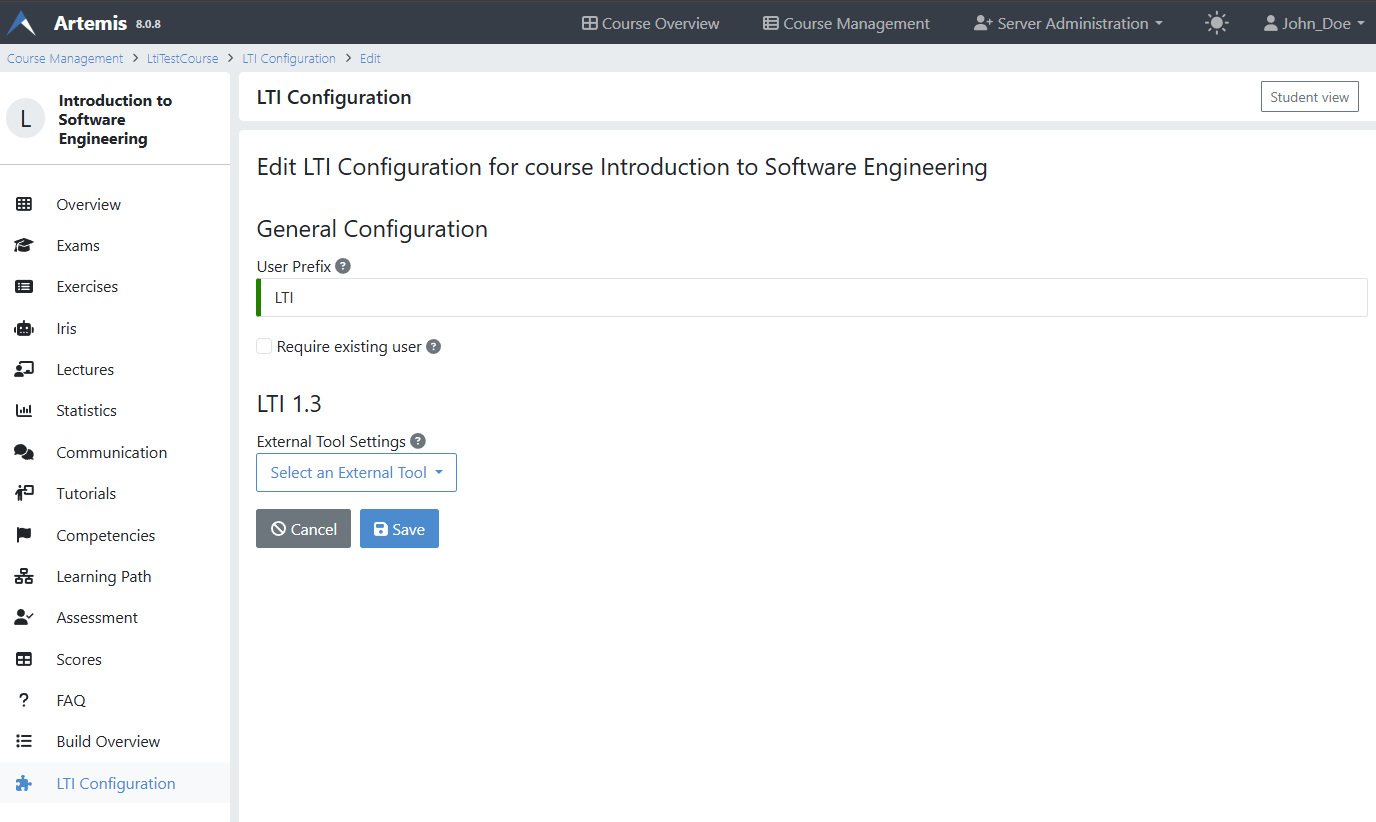The width and height of the screenshot is (1376, 822).
Task: Open the Server Administration dropdown
Action: (1067, 22)
